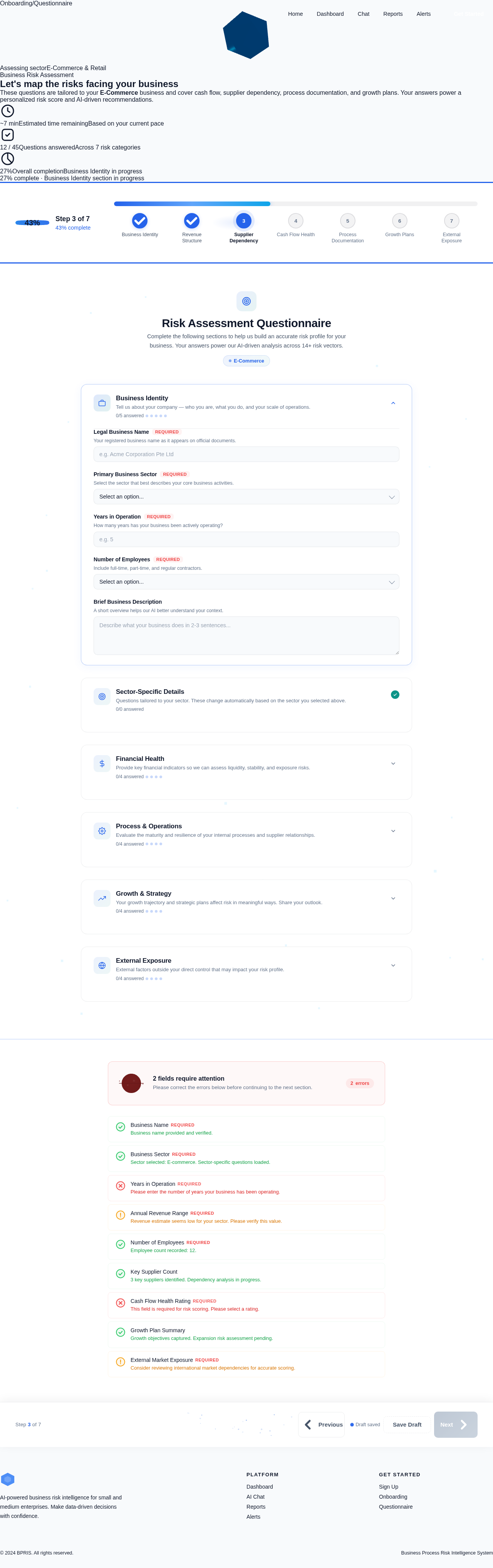Screen dimensions: 493x1568
Task: Expand the Growth & Strategy section
Action: click(x=393, y=898)
